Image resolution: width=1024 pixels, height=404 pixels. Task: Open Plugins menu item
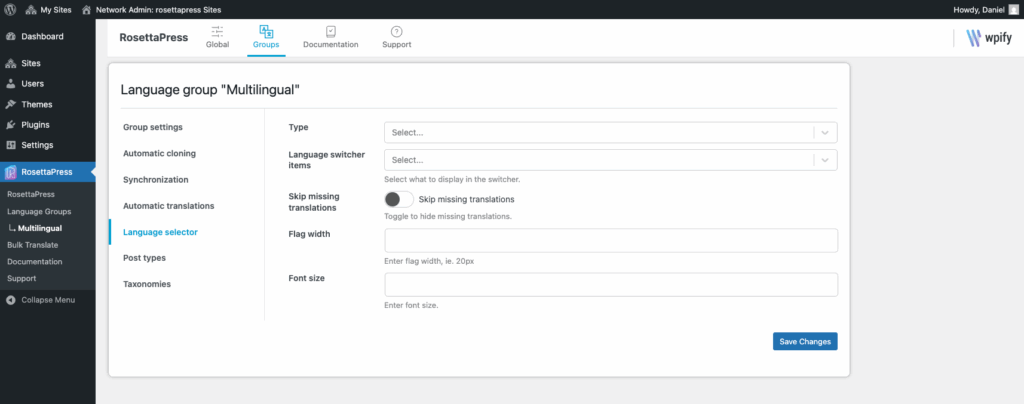tap(35, 125)
